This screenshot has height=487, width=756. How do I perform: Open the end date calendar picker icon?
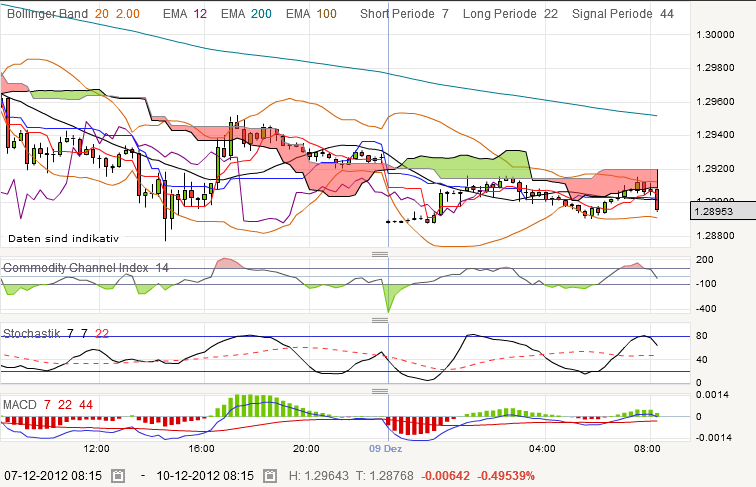(x=270, y=476)
